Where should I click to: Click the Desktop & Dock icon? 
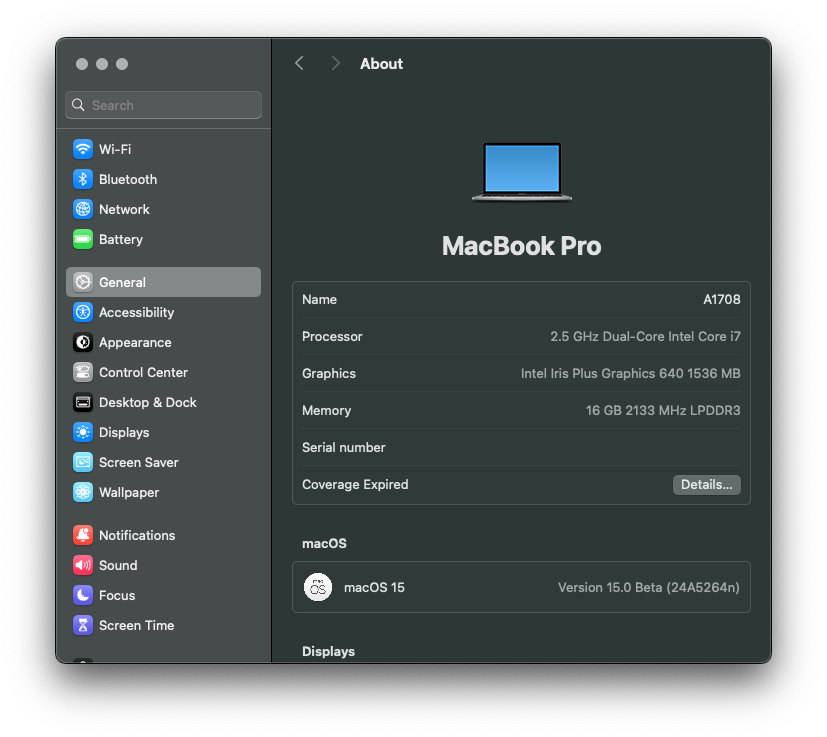click(x=83, y=403)
